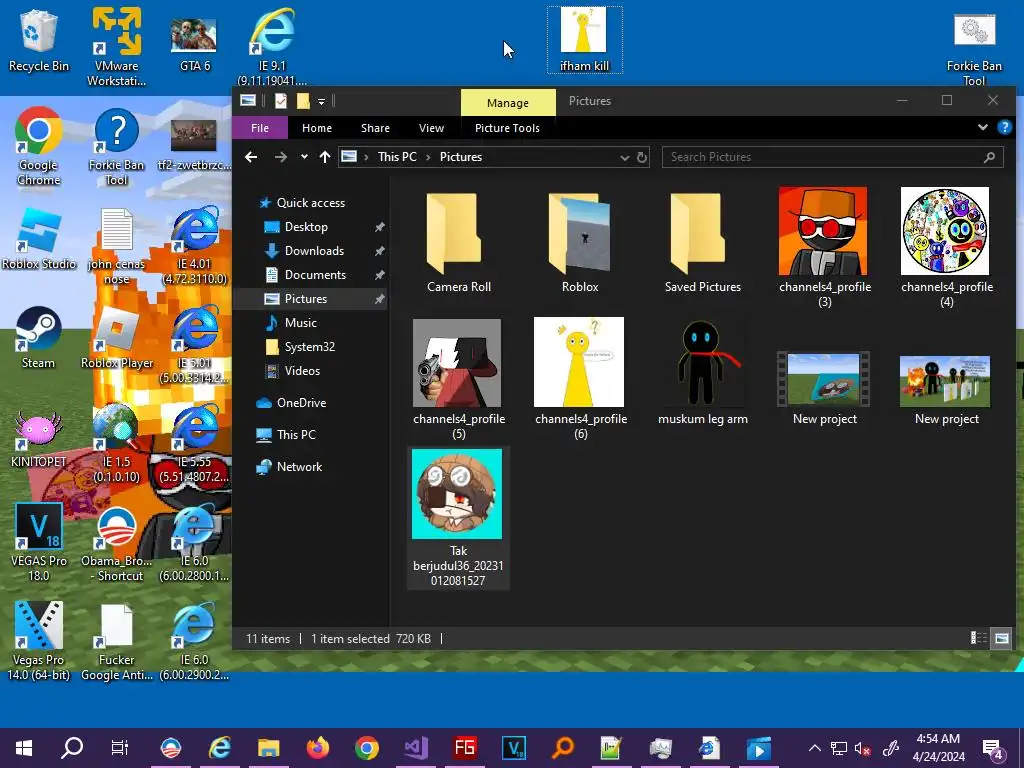Screen dimensions: 1024x768
Task: Select the VMware Workstation desktop shortcut
Action: pyautogui.click(x=116, y=47)
